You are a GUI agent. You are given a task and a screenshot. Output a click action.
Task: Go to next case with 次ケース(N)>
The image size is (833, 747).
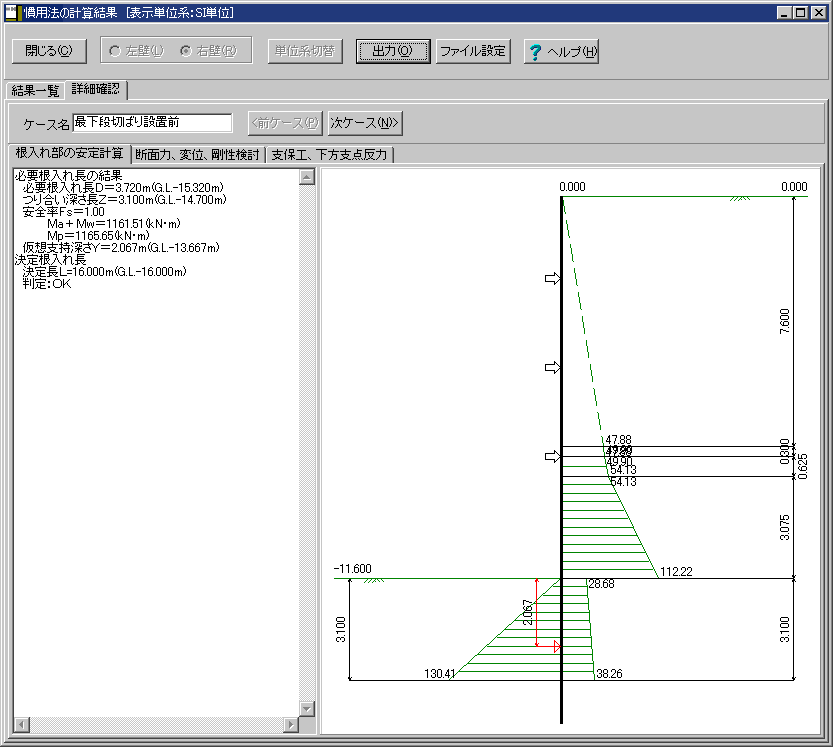[365, 123]
